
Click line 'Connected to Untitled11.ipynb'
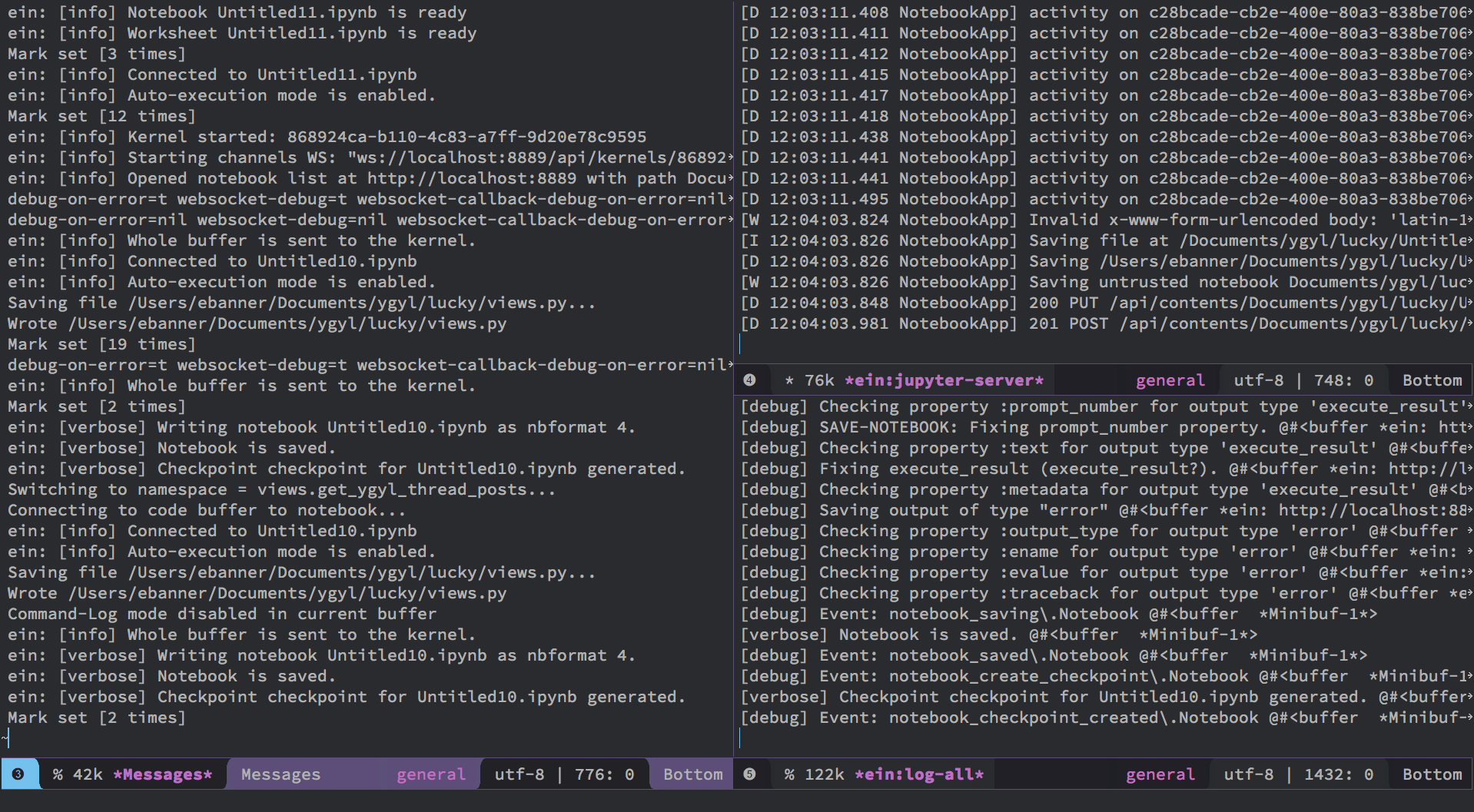(x=212, y=75)
